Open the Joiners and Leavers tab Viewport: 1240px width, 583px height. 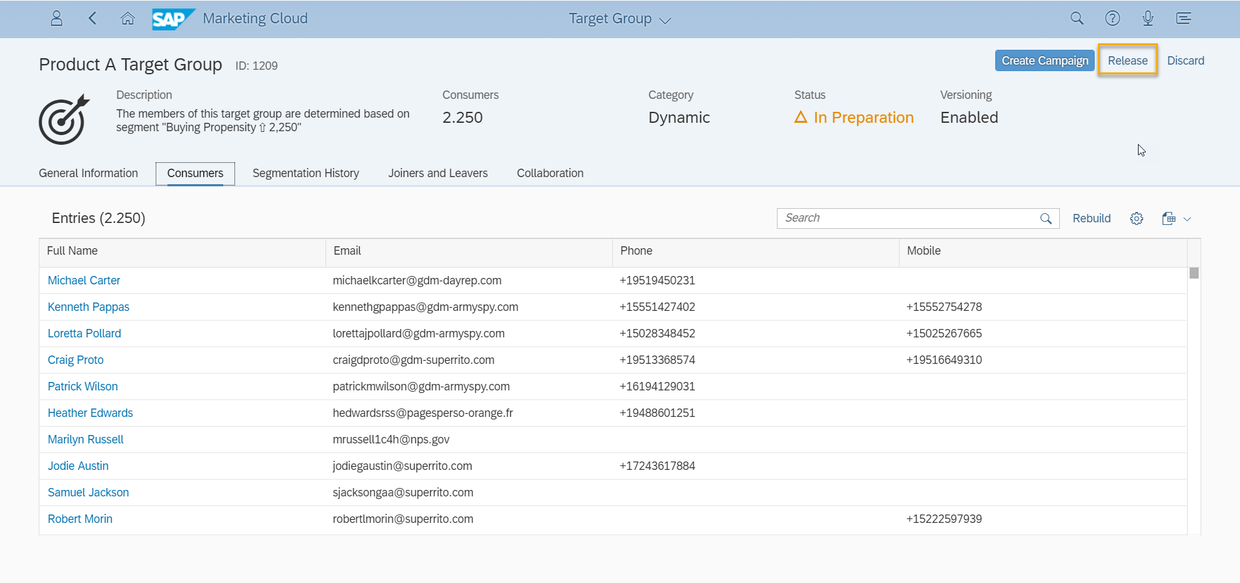coord(438,173)
